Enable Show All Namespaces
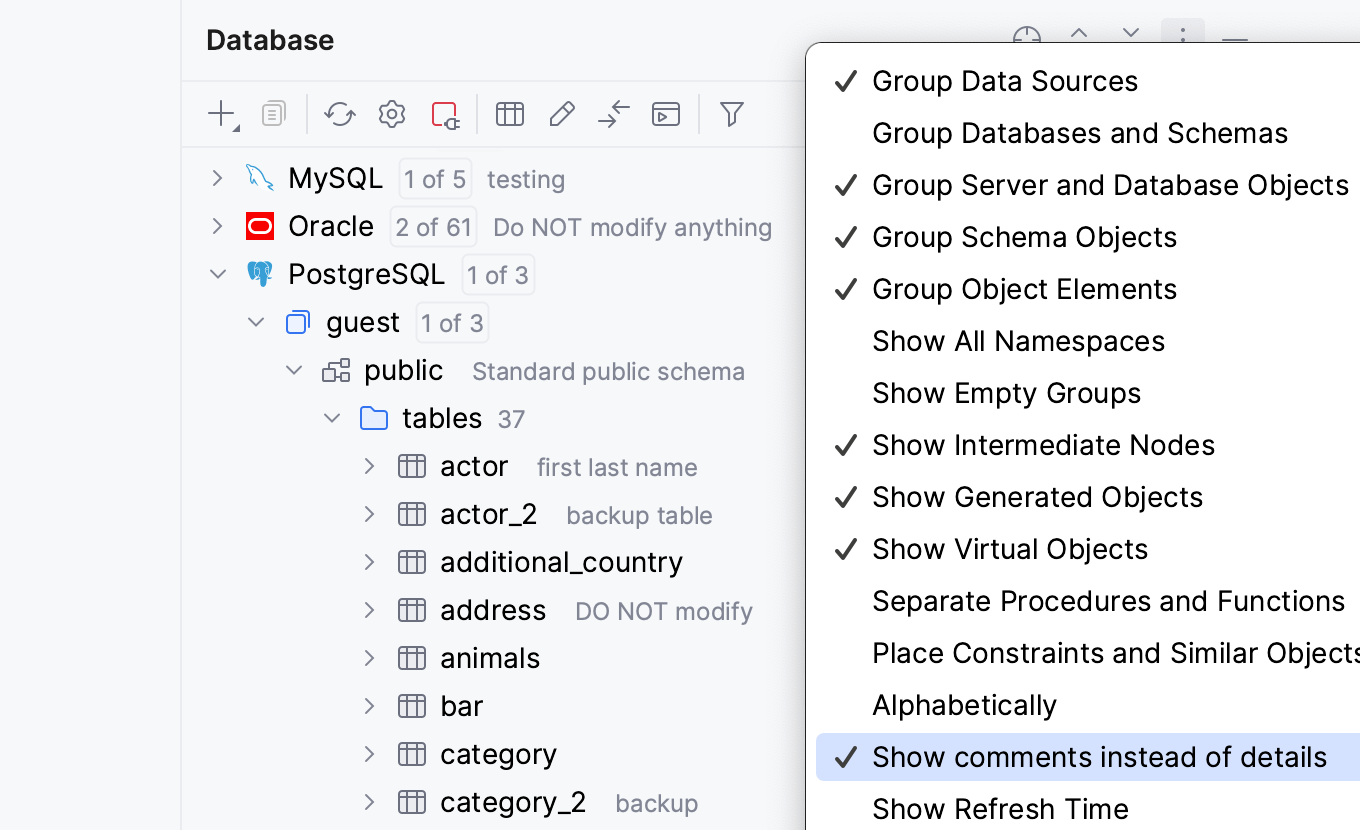Screen dimensions: 1360x830 (x=1019, y=341)
